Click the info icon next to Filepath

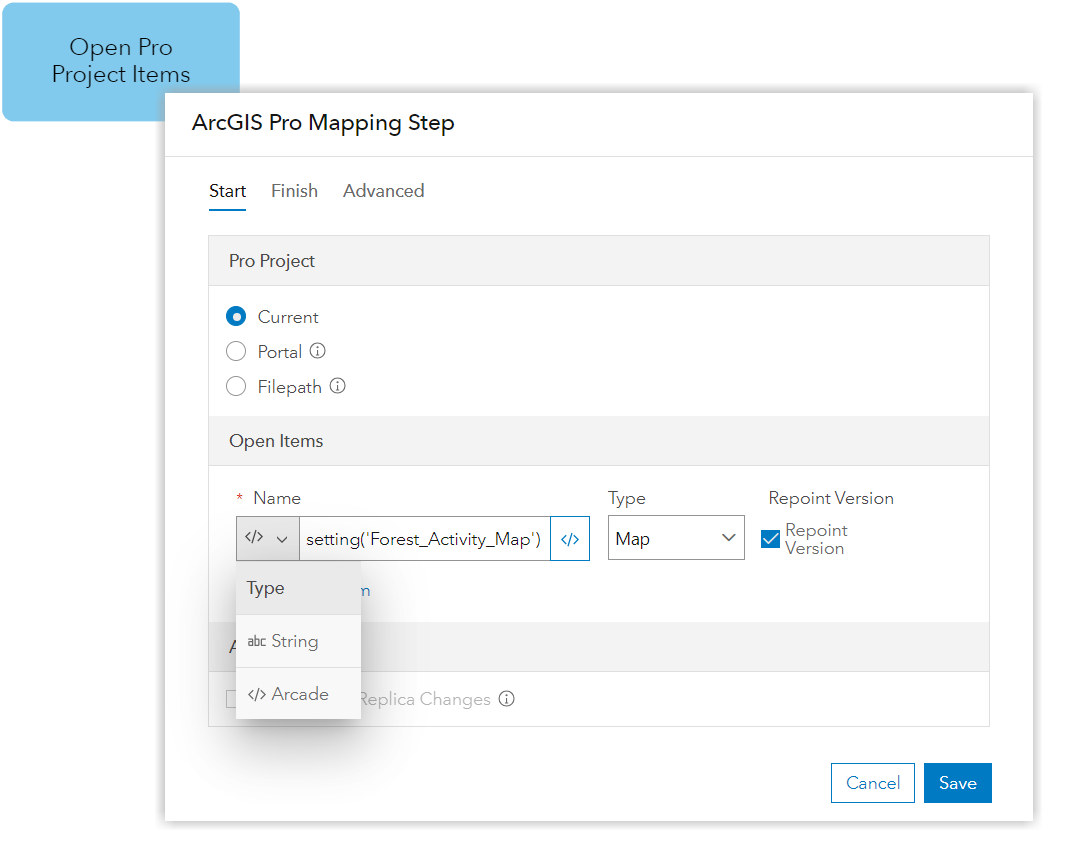(x=337, y=386)
